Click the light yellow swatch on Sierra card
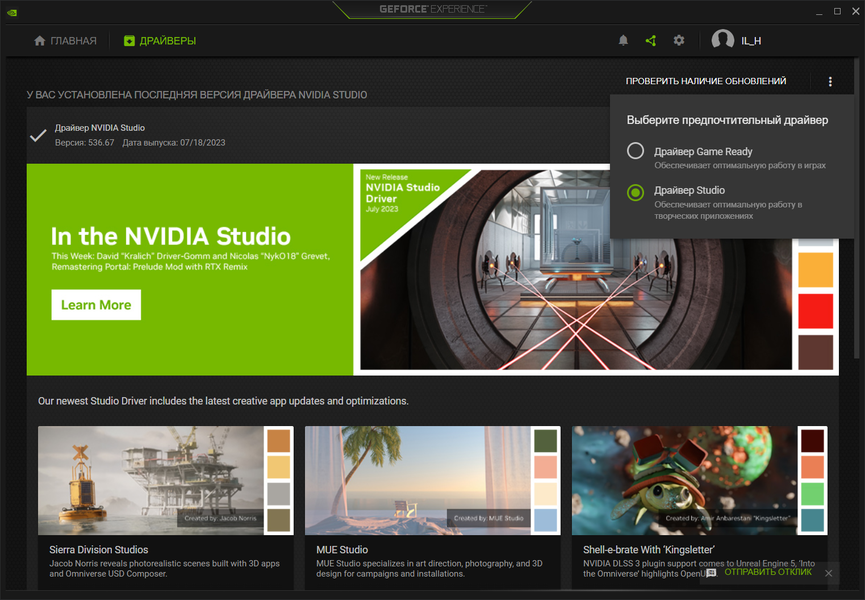Viewport: 865px width, 600px height. tap(279, 467)
